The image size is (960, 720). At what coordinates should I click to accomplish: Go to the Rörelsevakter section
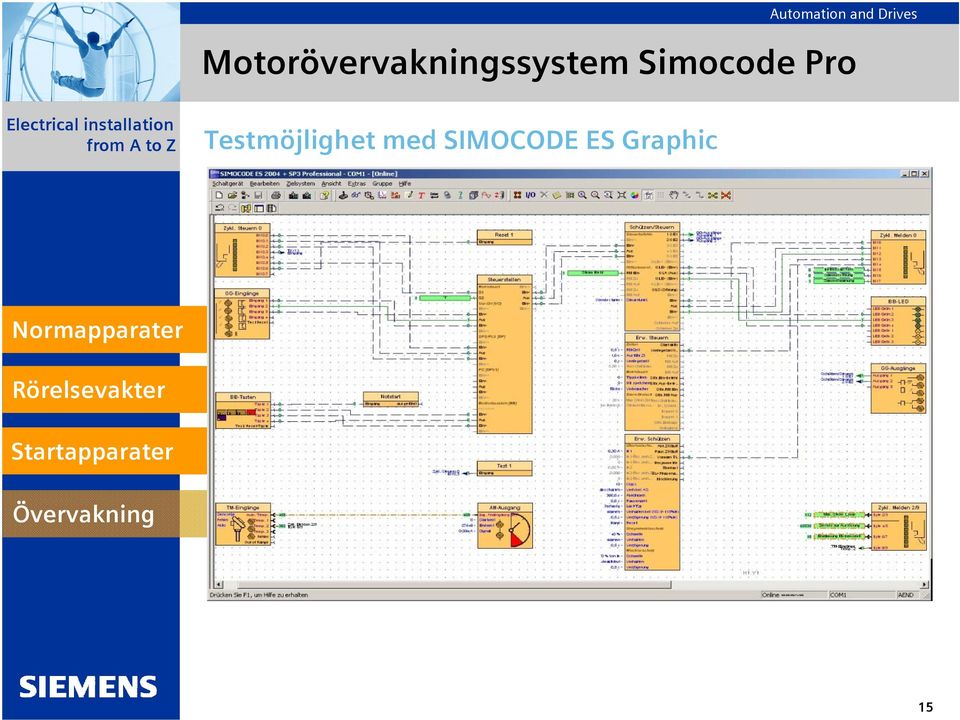104,390
